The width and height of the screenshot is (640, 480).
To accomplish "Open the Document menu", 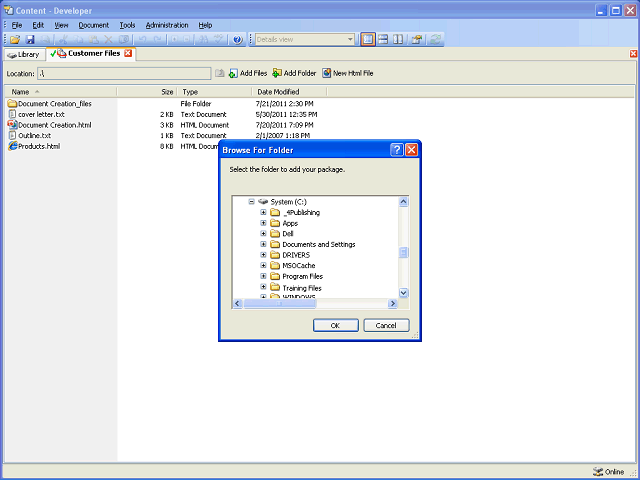I will [x=93, y=25].
